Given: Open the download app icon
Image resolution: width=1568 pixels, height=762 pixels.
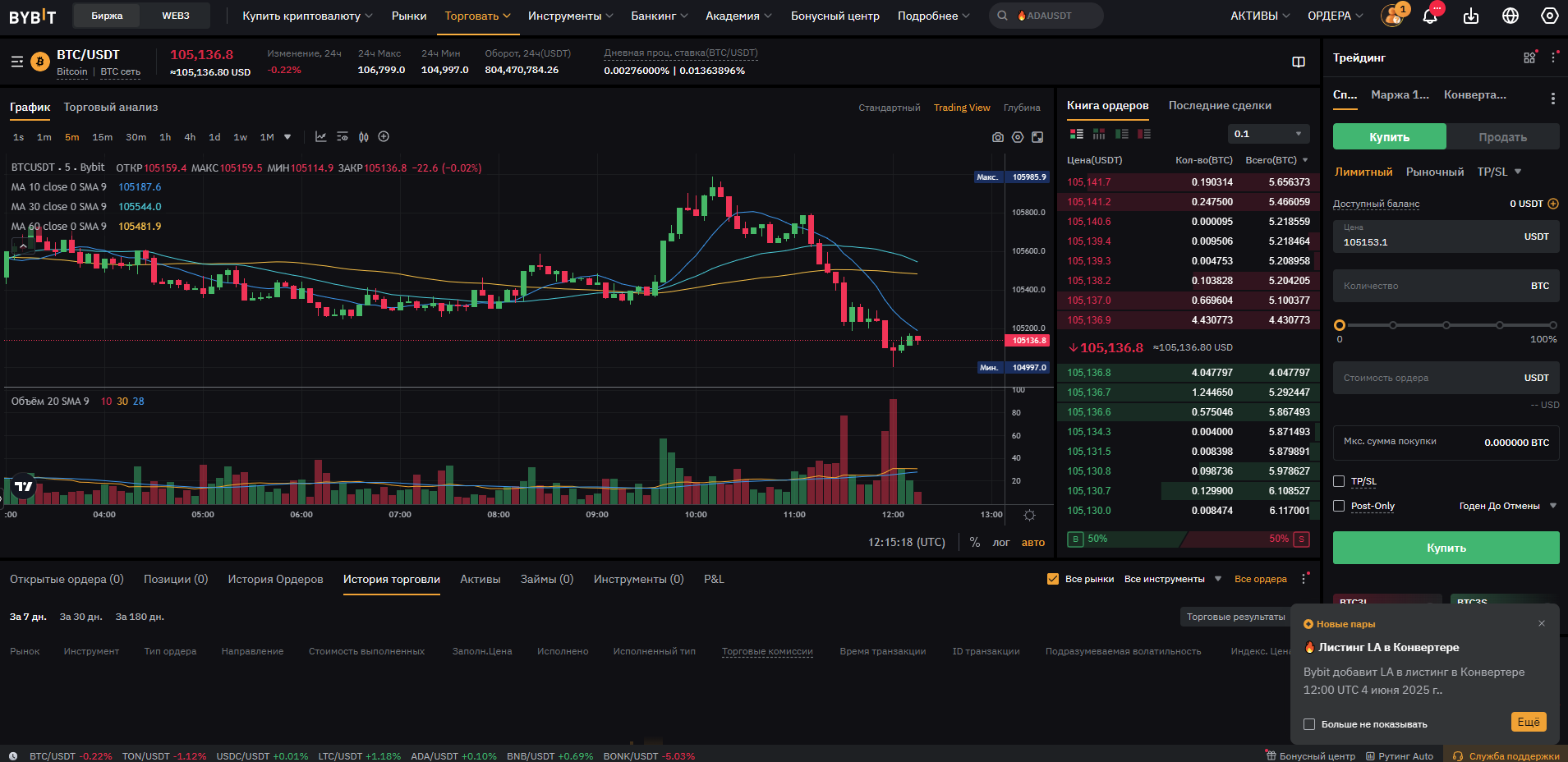Looking at the screenshot, I should click(x=1470, y=16).
